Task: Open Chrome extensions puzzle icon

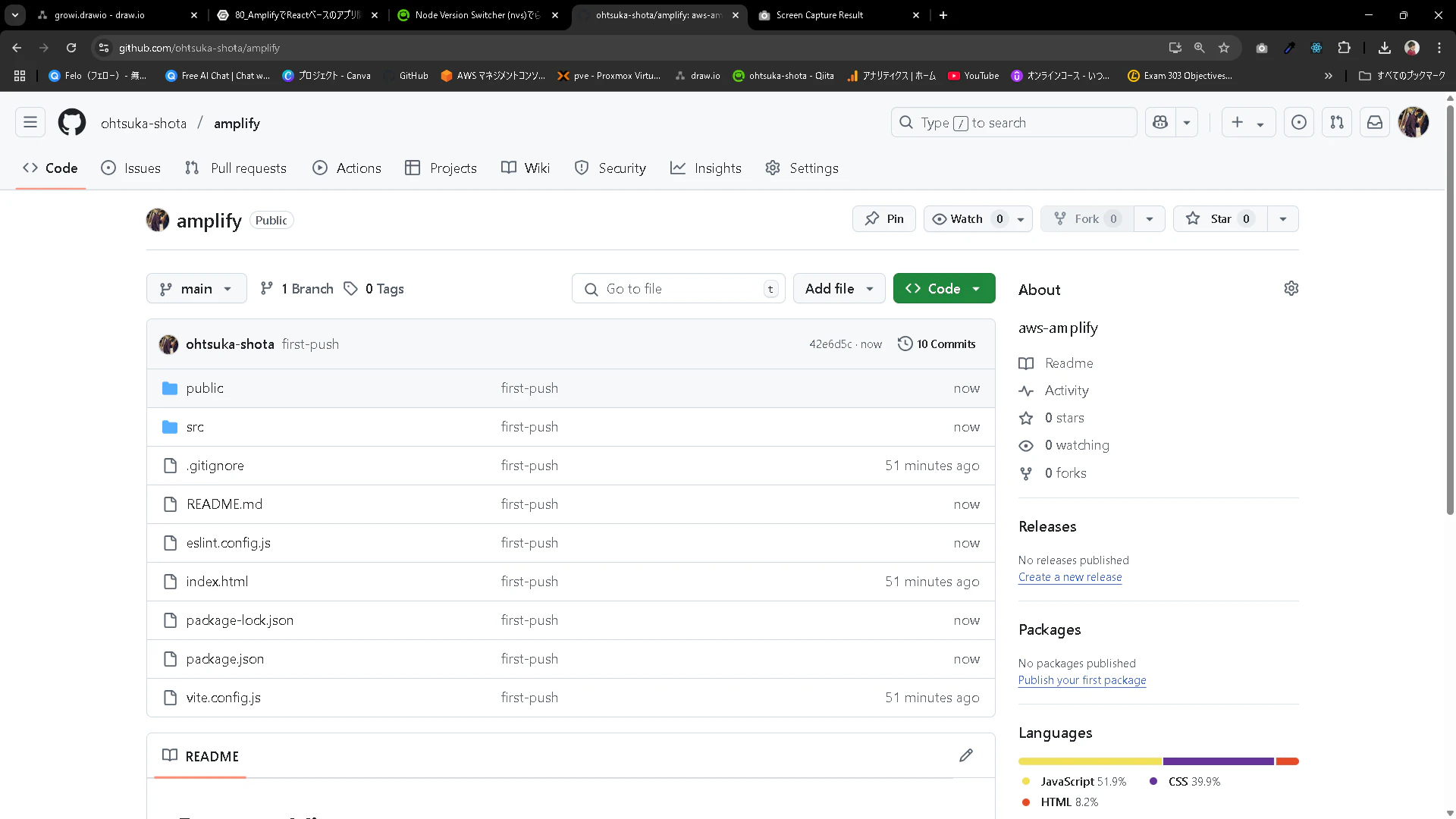Action: click(x=1345, y=48)
